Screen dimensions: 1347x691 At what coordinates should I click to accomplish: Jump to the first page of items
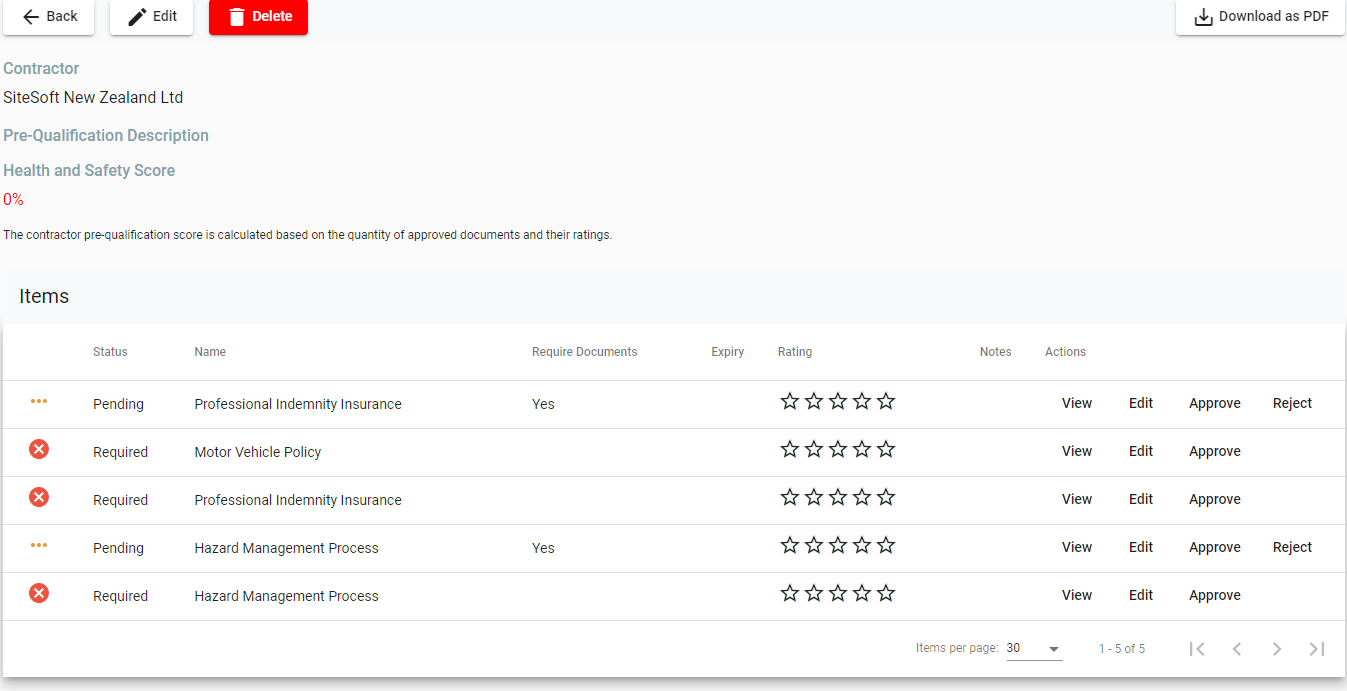point(1196,649)
